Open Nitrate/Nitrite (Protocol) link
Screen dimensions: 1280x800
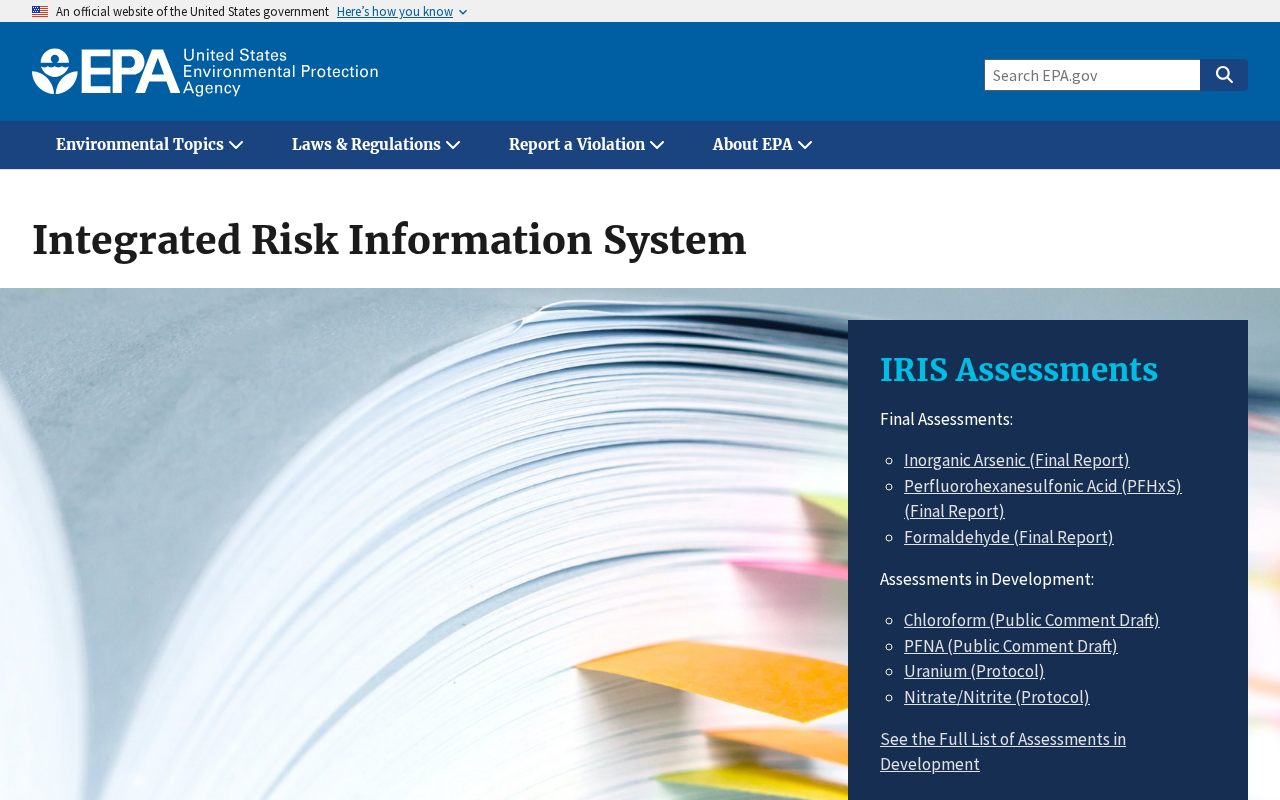pyautogui.click(x=997, y=697)
